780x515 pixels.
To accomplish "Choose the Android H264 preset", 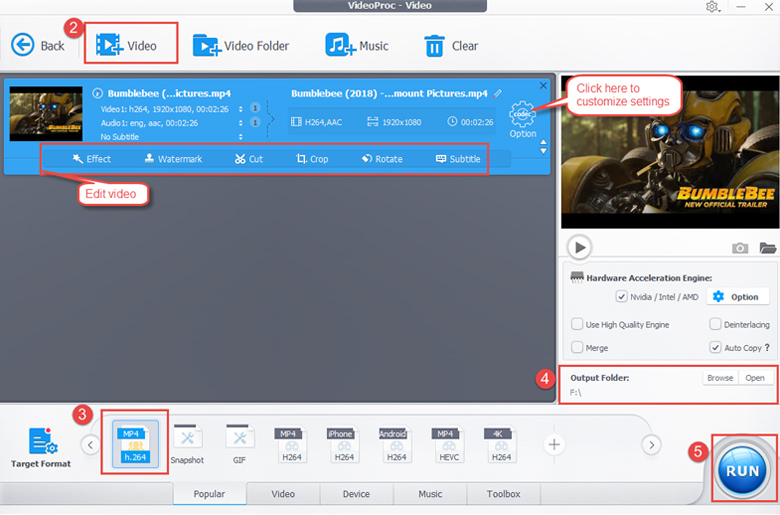I will click(395, 444).
